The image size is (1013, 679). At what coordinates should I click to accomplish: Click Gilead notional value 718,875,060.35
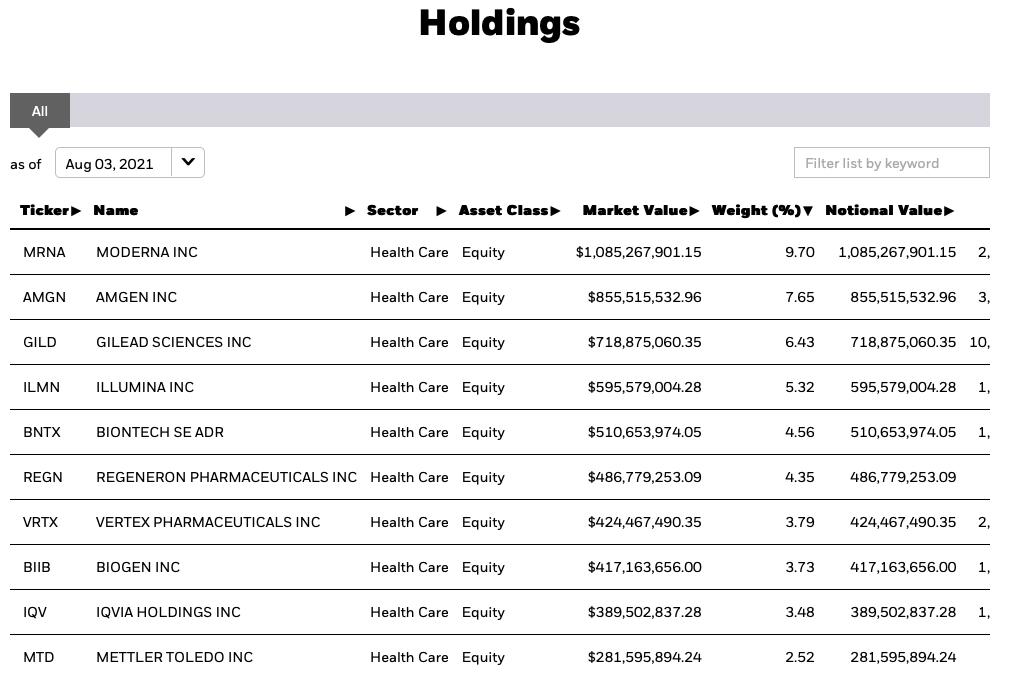point(903,342)
